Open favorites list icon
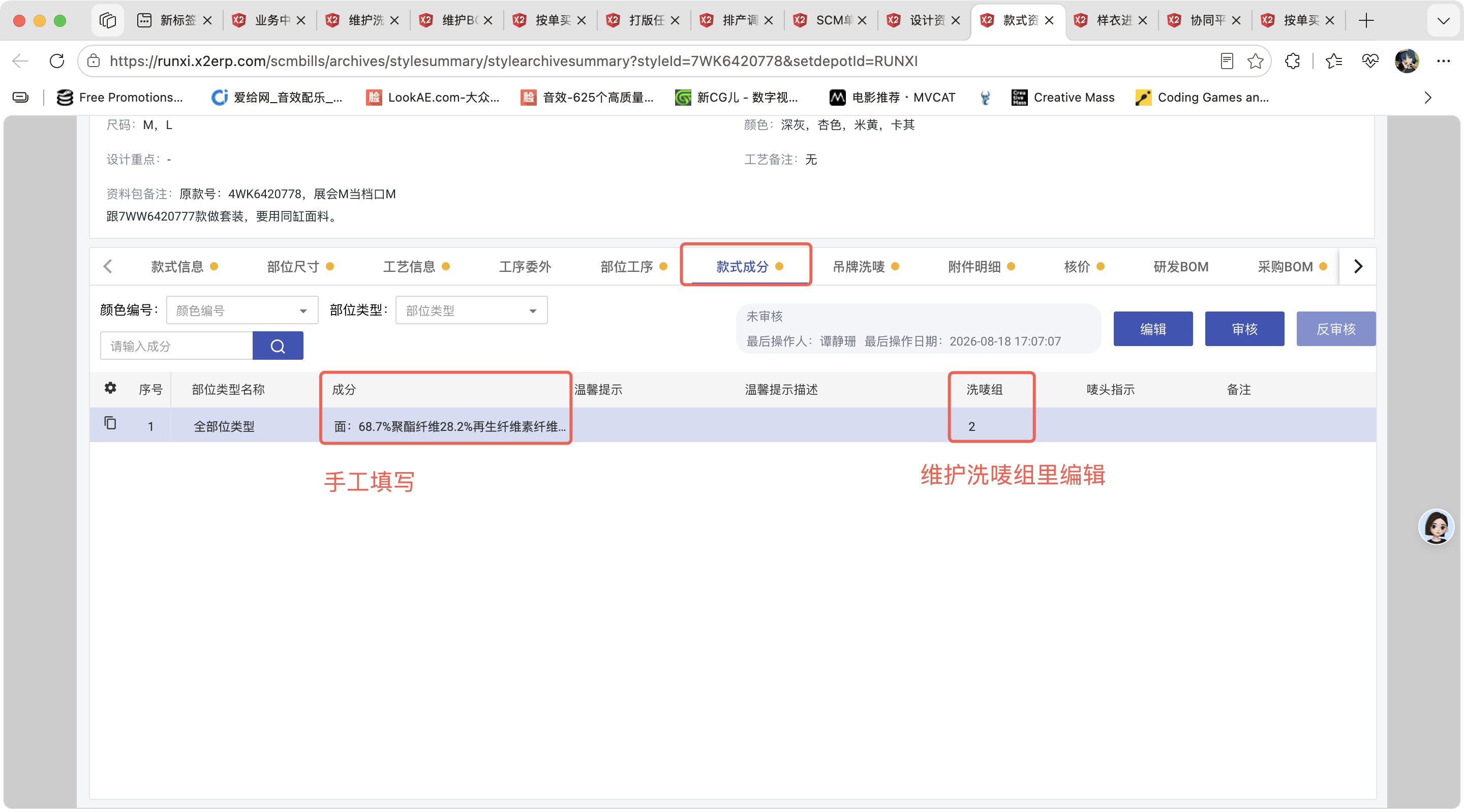This screenshot has width=1464, height=812. coord(1333,61)
